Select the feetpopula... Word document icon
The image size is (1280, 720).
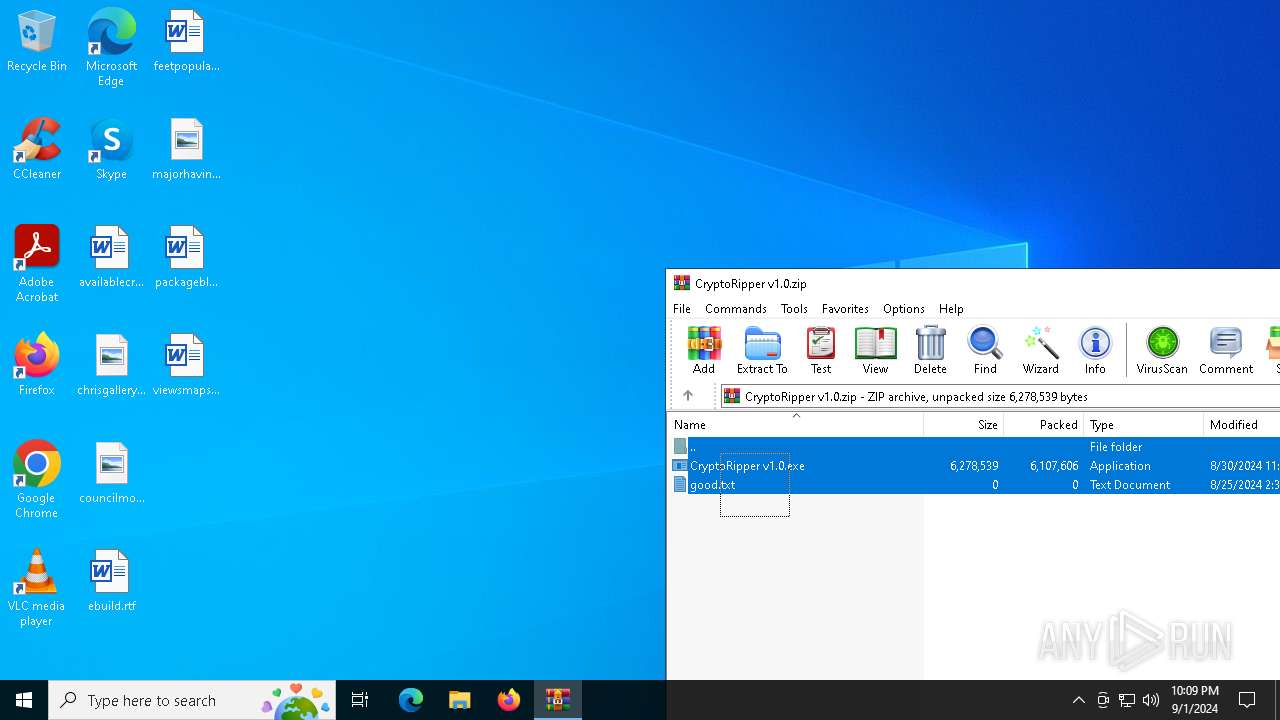click(186, 42)
